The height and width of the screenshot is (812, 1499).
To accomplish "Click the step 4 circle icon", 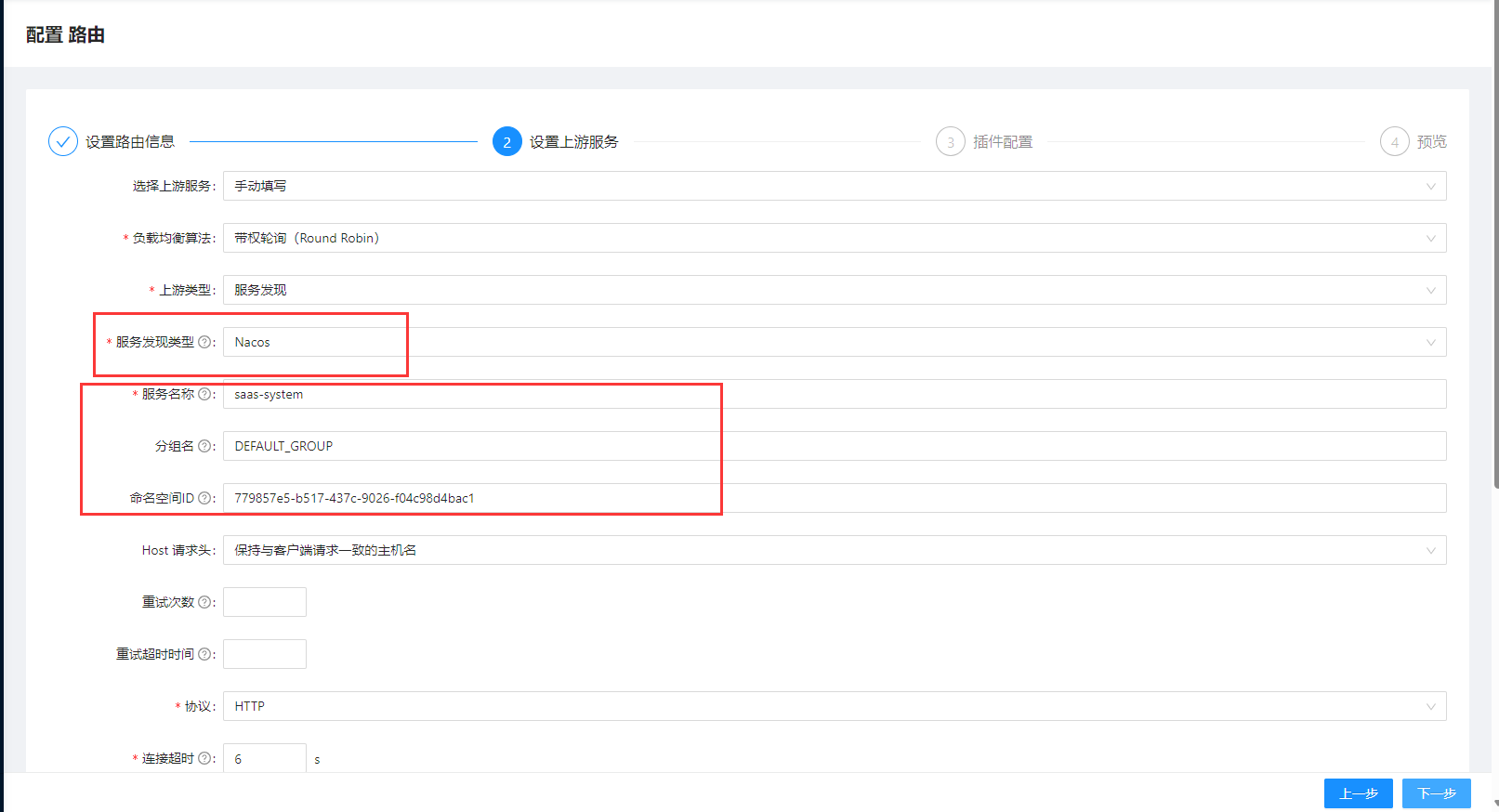I will coord(1395,141).
